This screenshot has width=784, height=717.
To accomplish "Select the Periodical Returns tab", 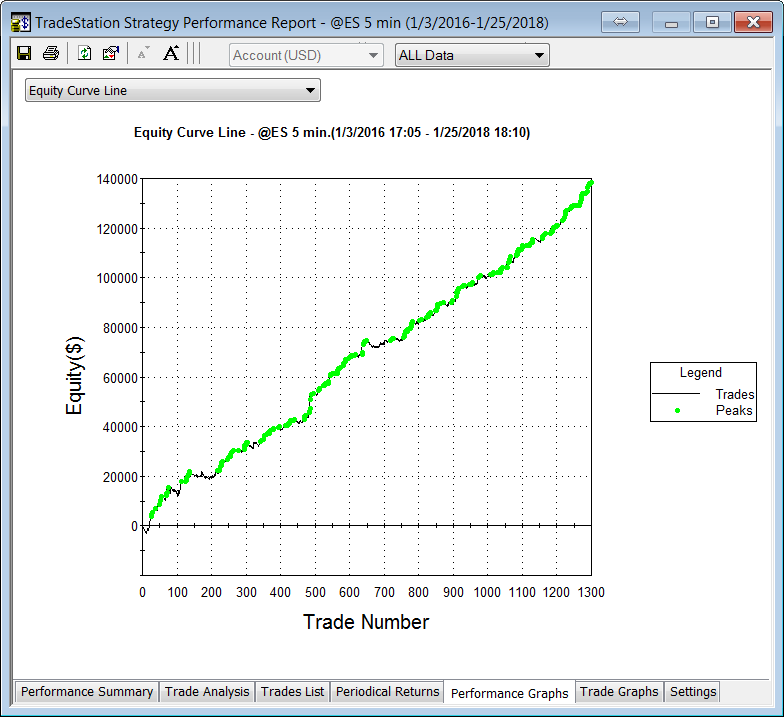I will (x=387, y=691).
